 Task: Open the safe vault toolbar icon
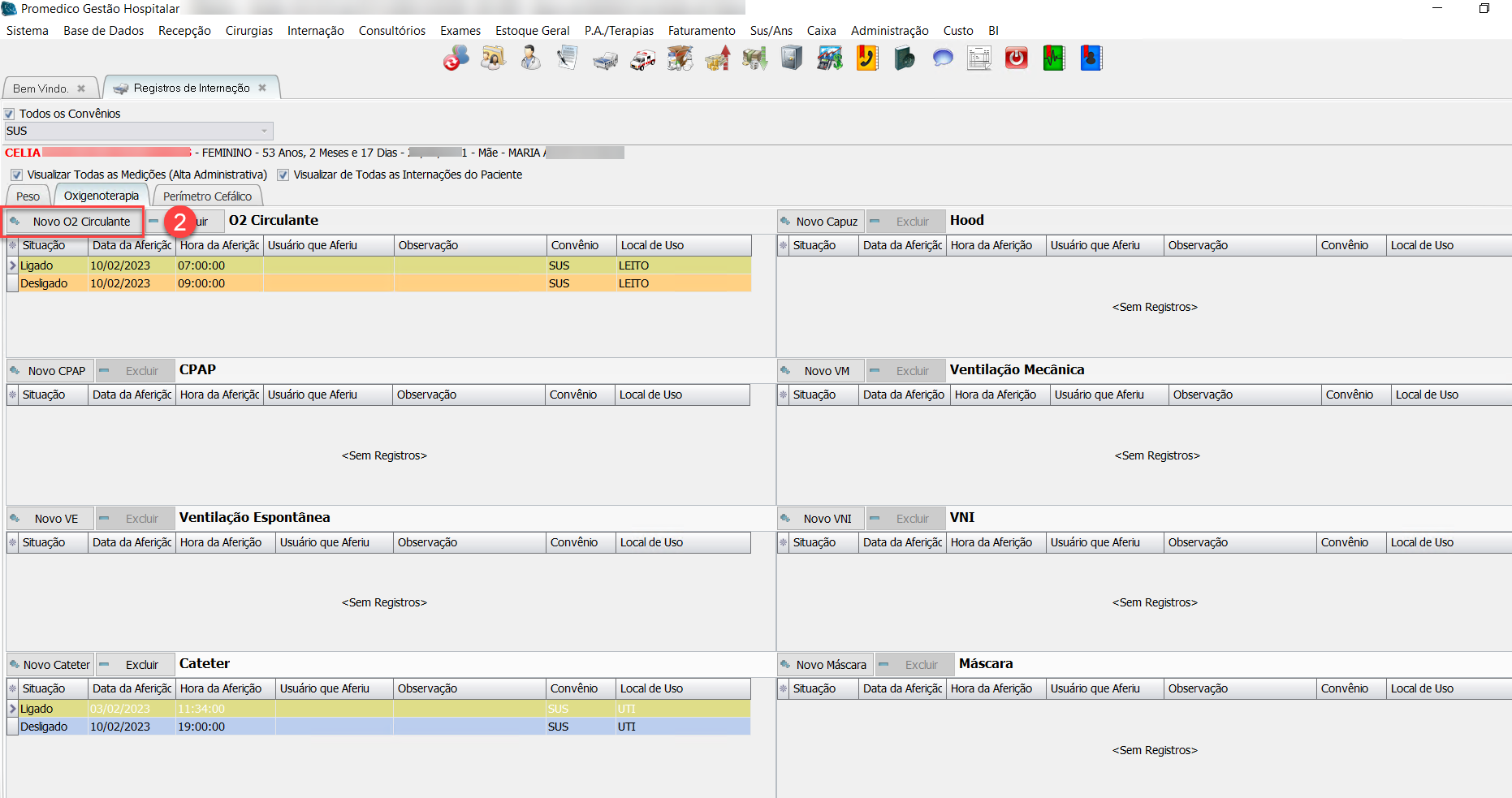pos(792,58)
